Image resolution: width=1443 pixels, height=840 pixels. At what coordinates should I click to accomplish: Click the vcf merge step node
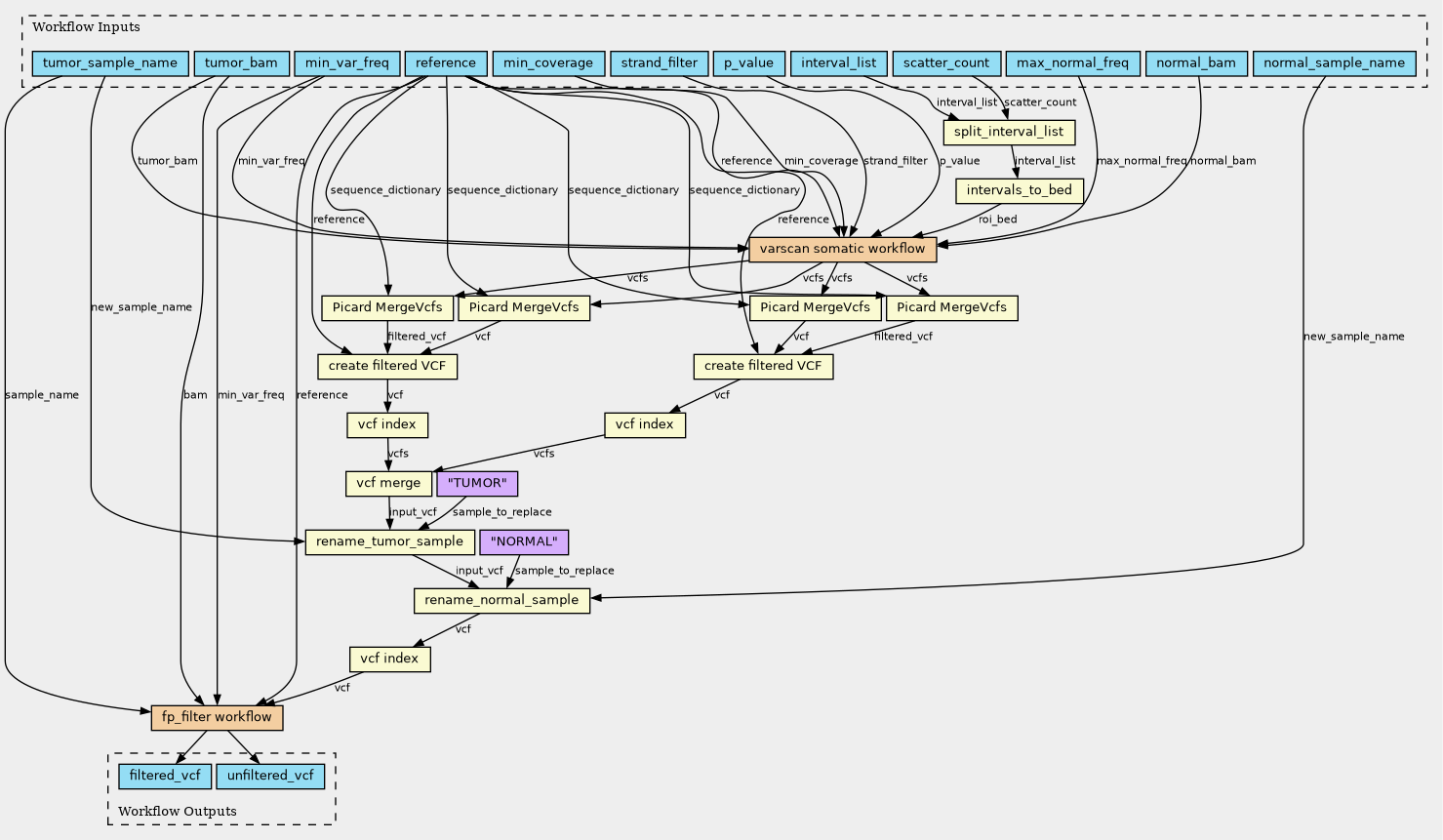click(388, 483)
